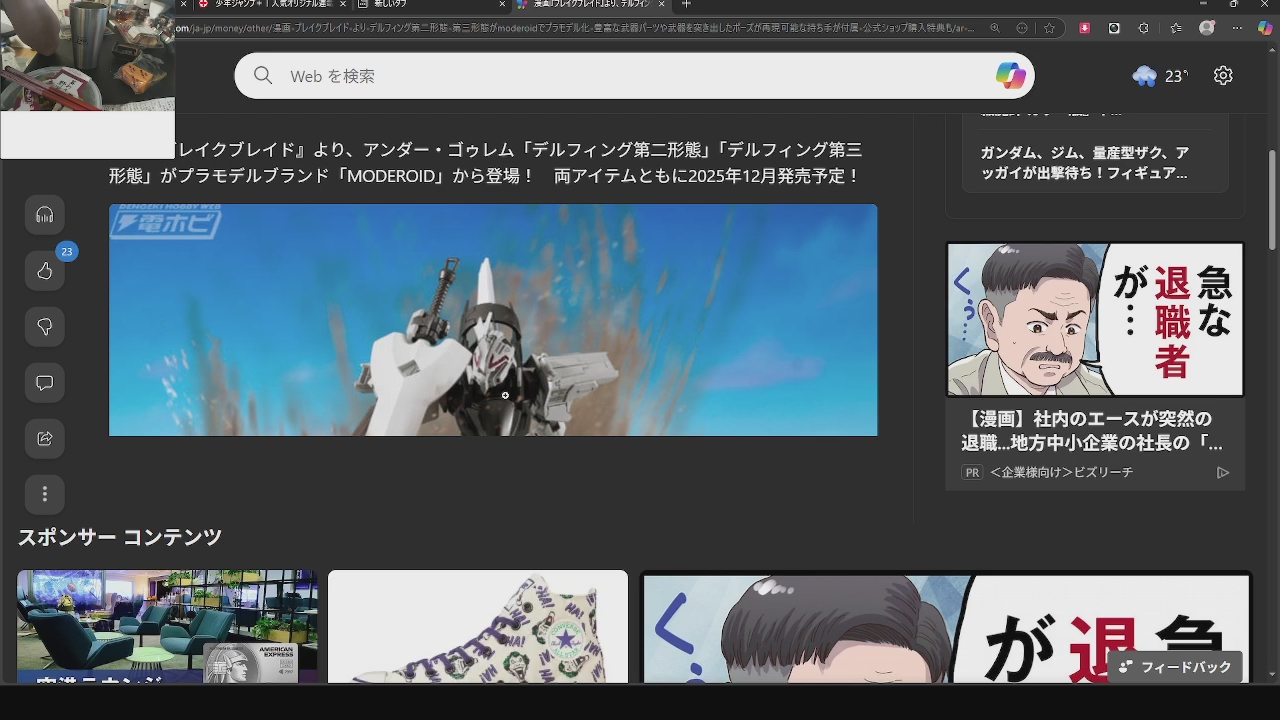Click the Copilot icon in the search box
Screen dimensions: 1280x720
point(1010,76)
